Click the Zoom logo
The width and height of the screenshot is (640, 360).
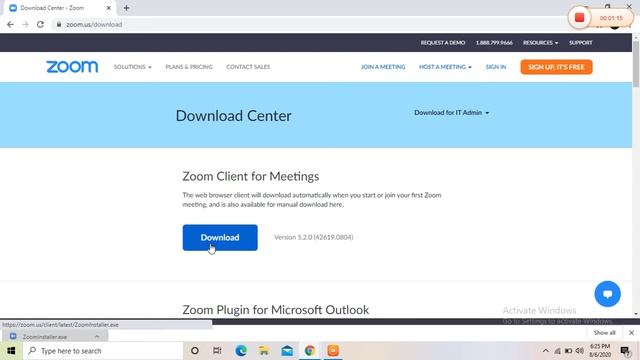click(x=72, y=67)
